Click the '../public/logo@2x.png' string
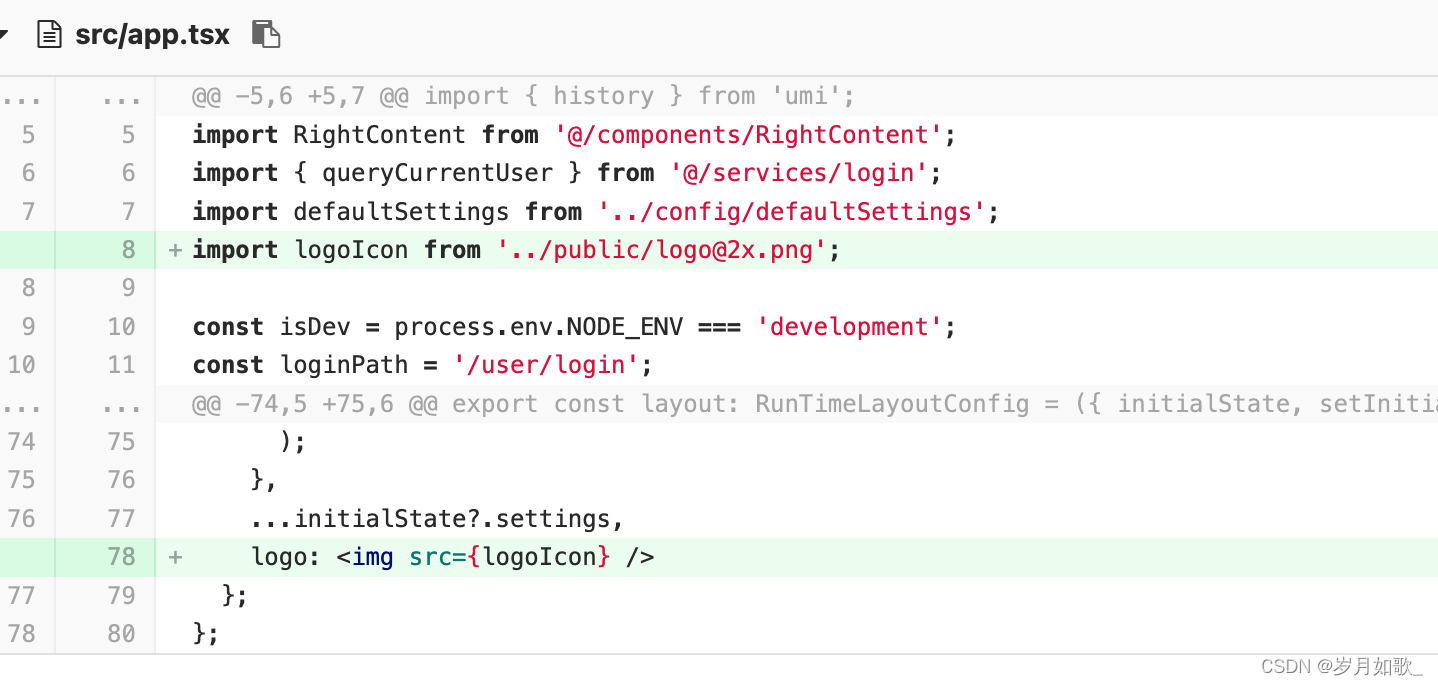 662,250
